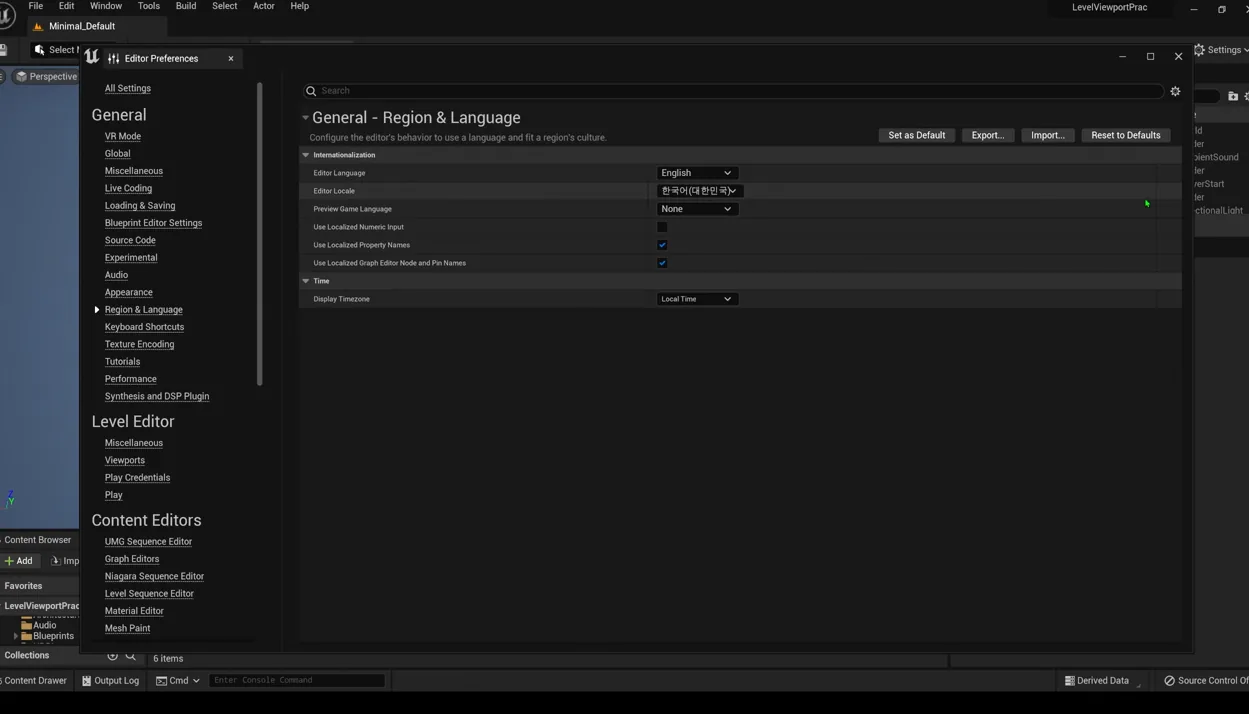Click the viewport axis gizmo
The width and height of the screenshot is (1249, 714).
(10, 498)
